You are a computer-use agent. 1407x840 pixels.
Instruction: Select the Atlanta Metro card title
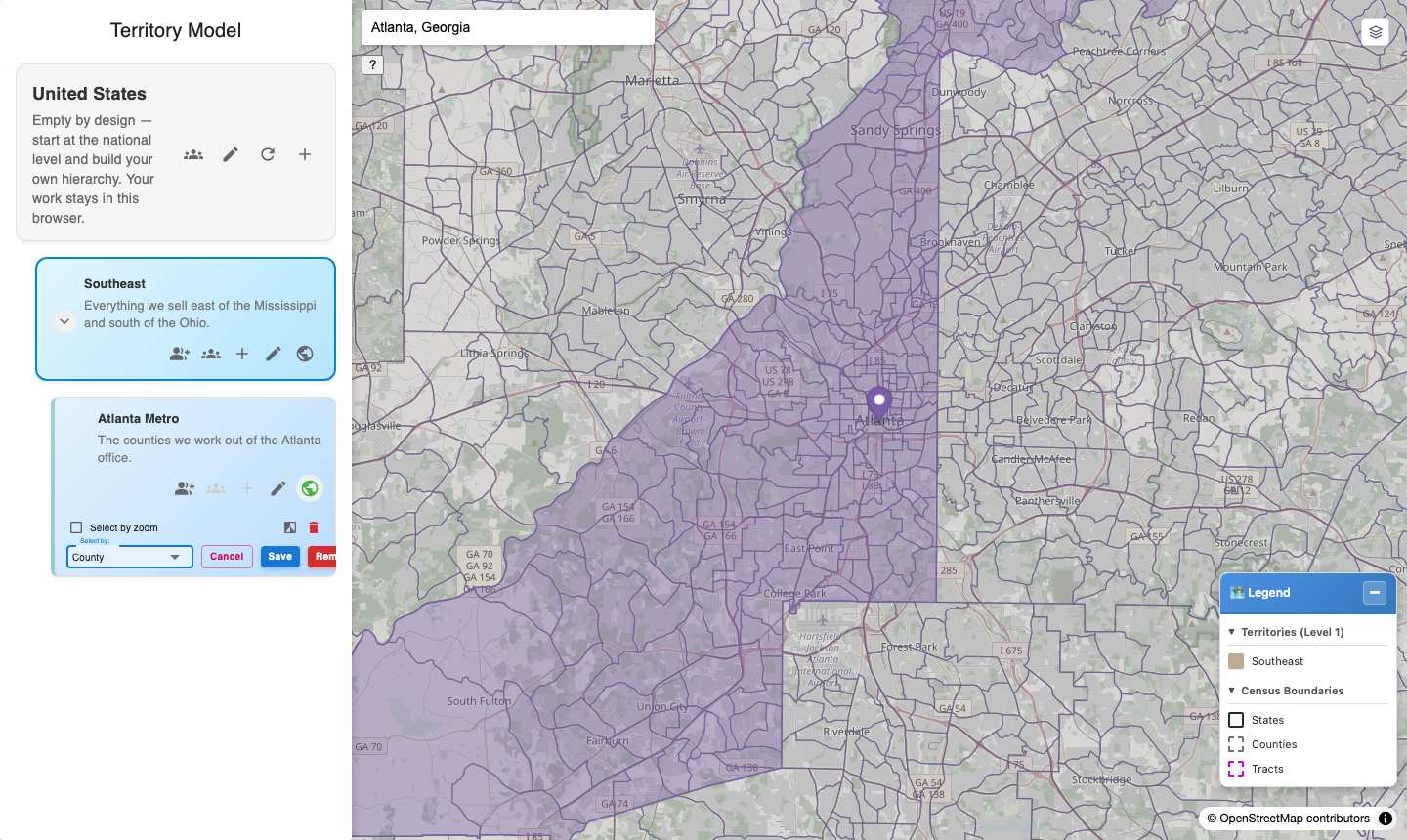pyautogui.click(x=138, y=418)
